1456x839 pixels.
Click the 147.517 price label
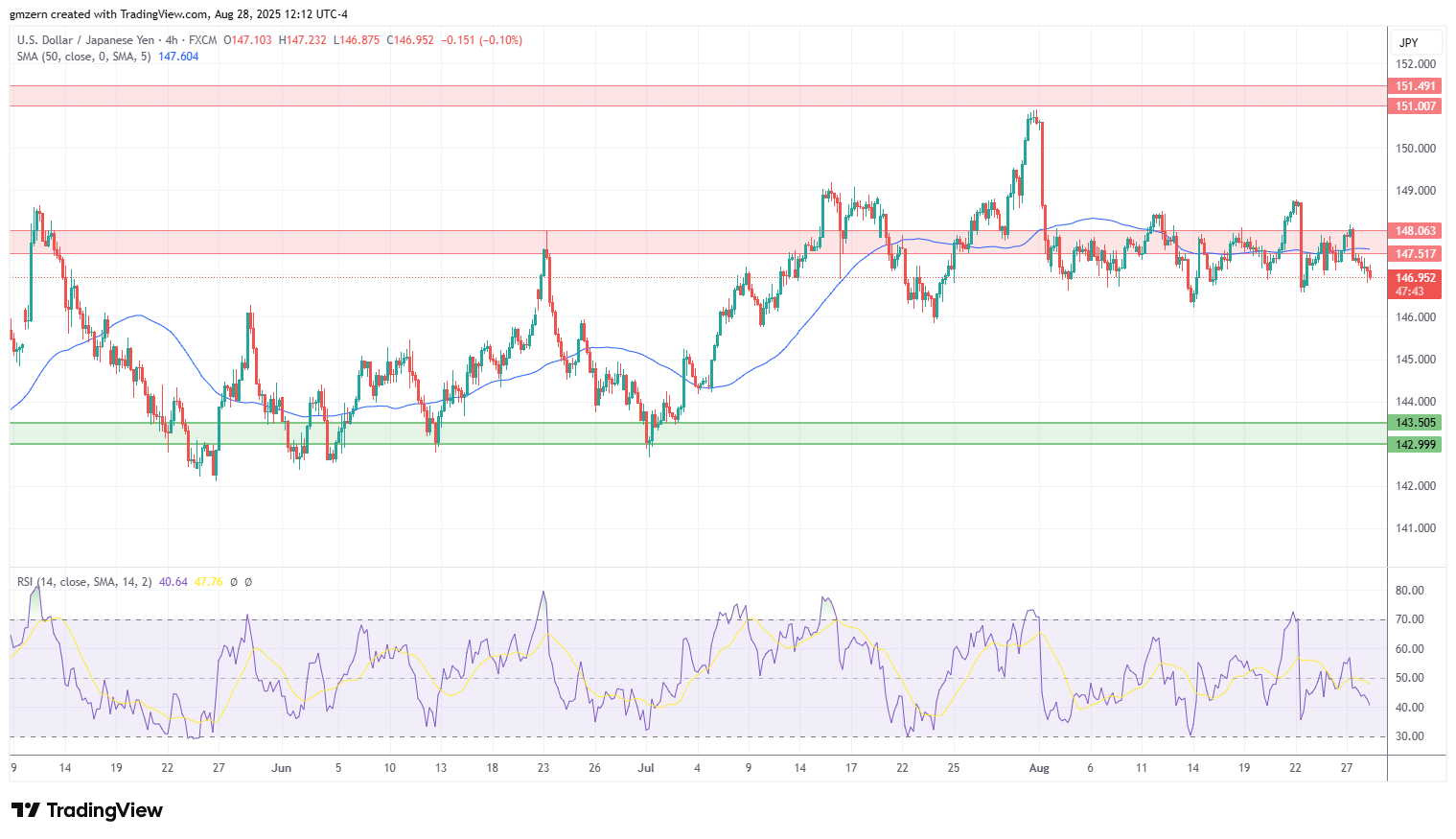pyautogui.click(x=1415, y=254)
